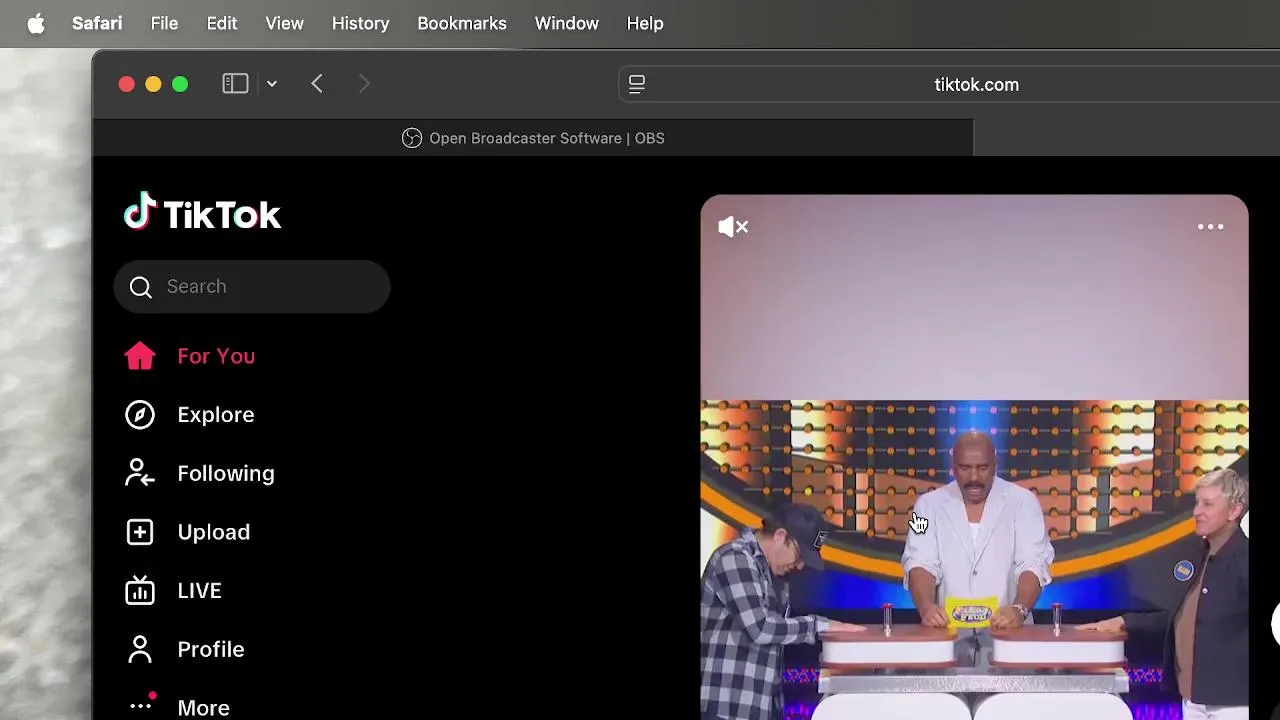The image size is (1280, 720).
Task: Go forward with the next-page arrow
Action: coord(364,84)
